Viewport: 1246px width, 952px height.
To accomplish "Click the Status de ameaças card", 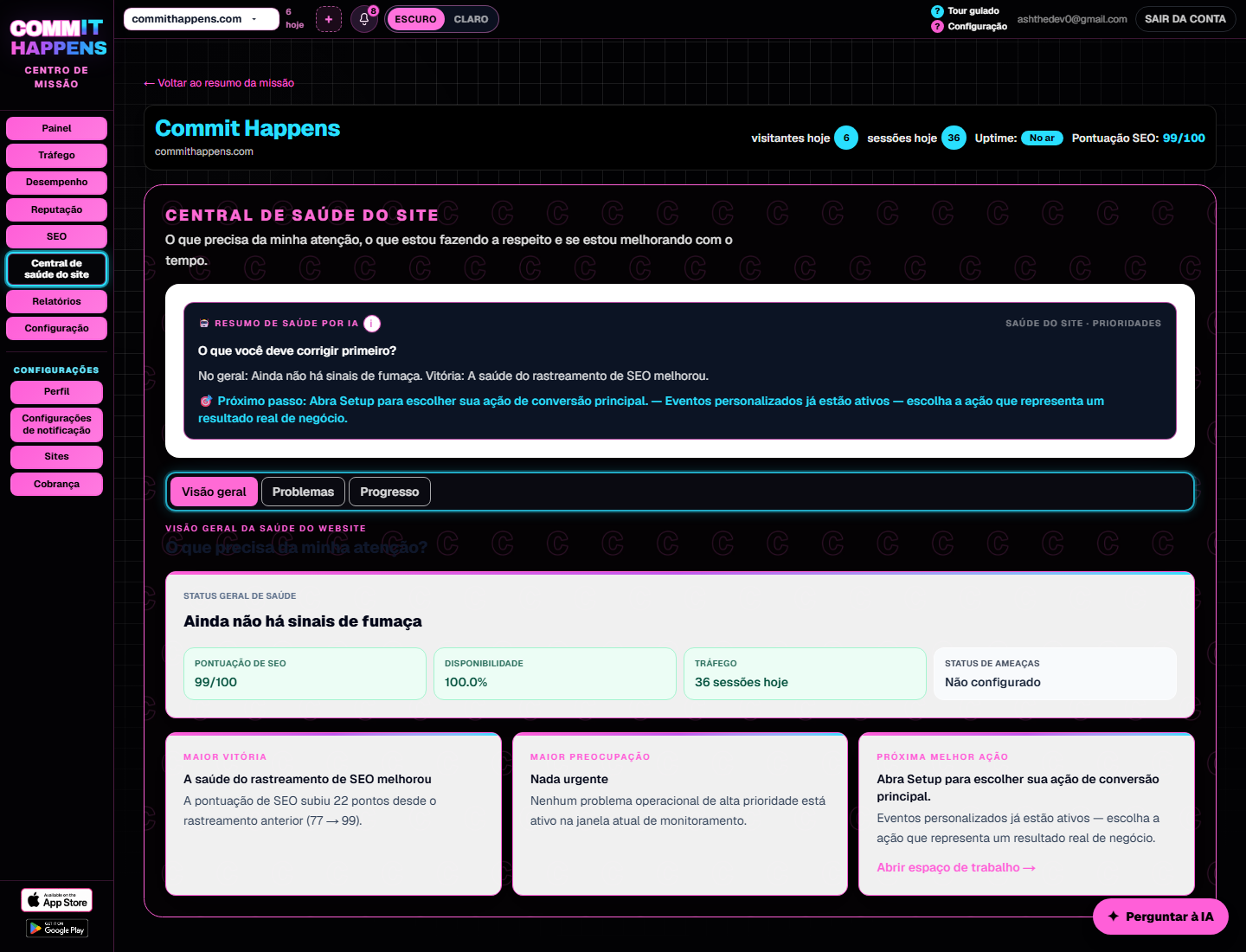I will pos(1055,673).
